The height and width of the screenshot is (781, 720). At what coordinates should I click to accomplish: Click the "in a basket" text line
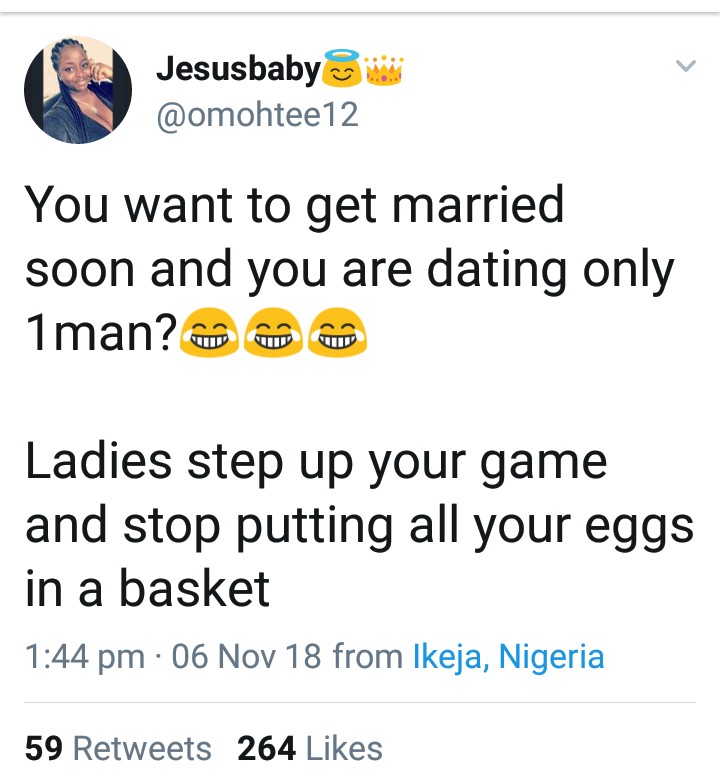pos(147,588)
